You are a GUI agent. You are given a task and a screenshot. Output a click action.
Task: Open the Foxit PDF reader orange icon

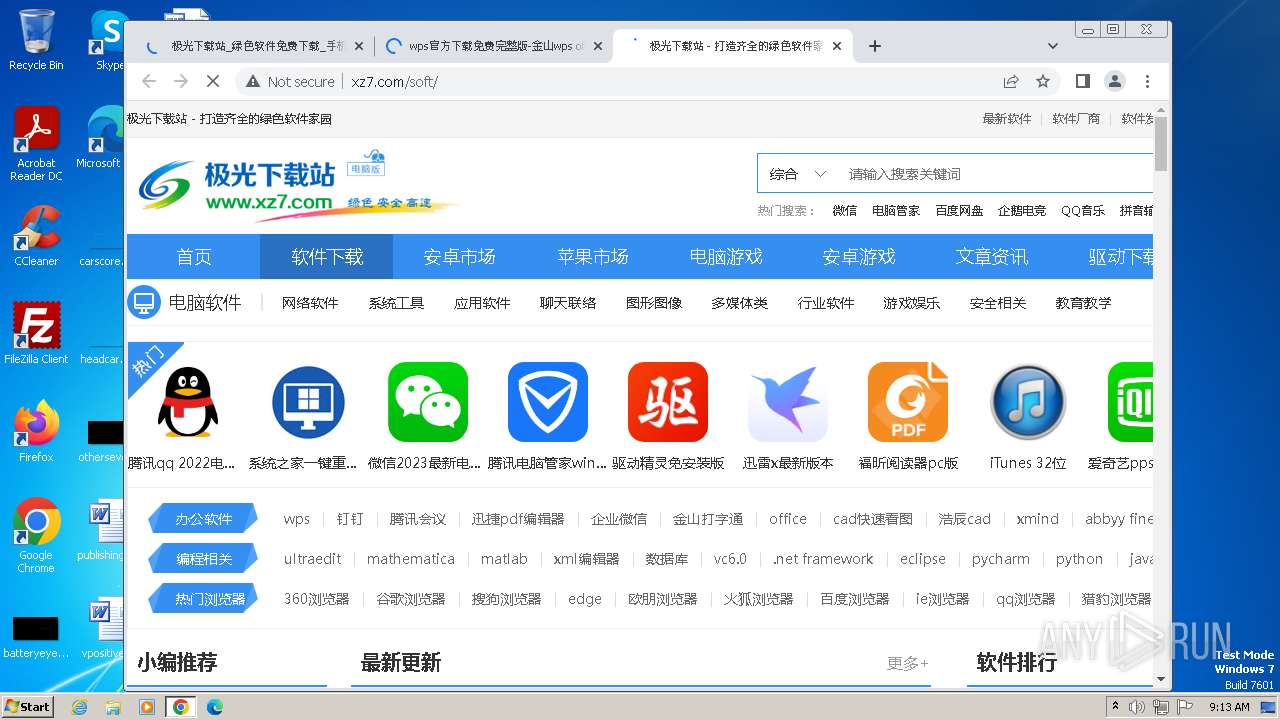tap(908, 402)
